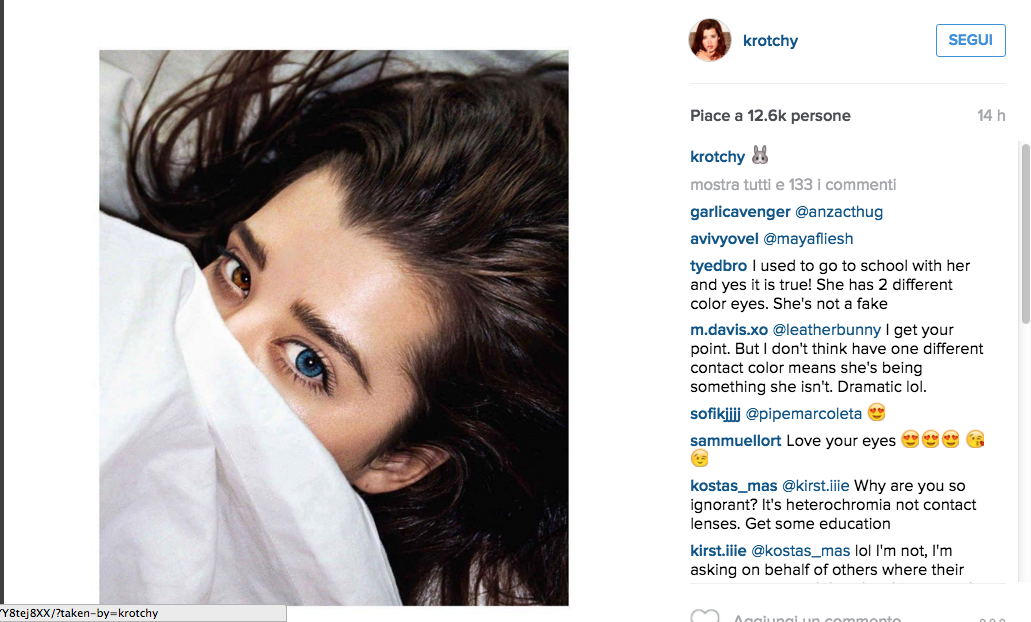Click kostas_mas commenter name
Screen dimensions: 1031x622
(x=734, y=486)
